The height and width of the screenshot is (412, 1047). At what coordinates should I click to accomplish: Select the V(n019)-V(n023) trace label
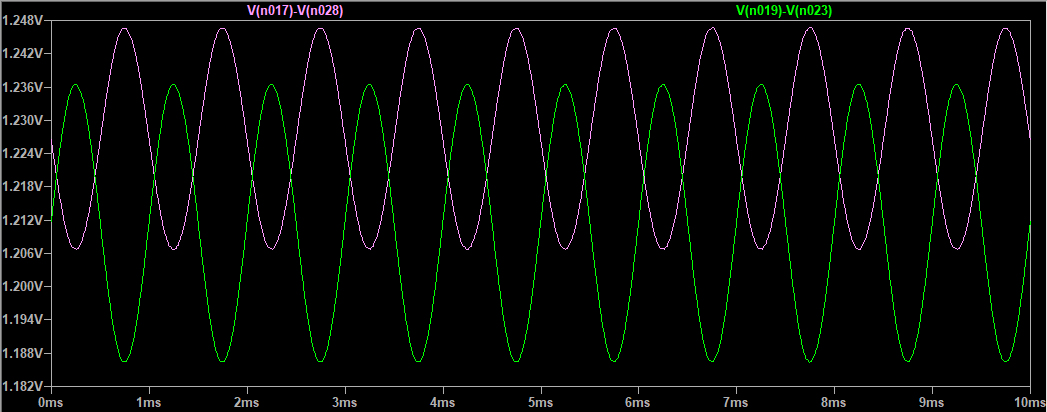coord(784,11)
